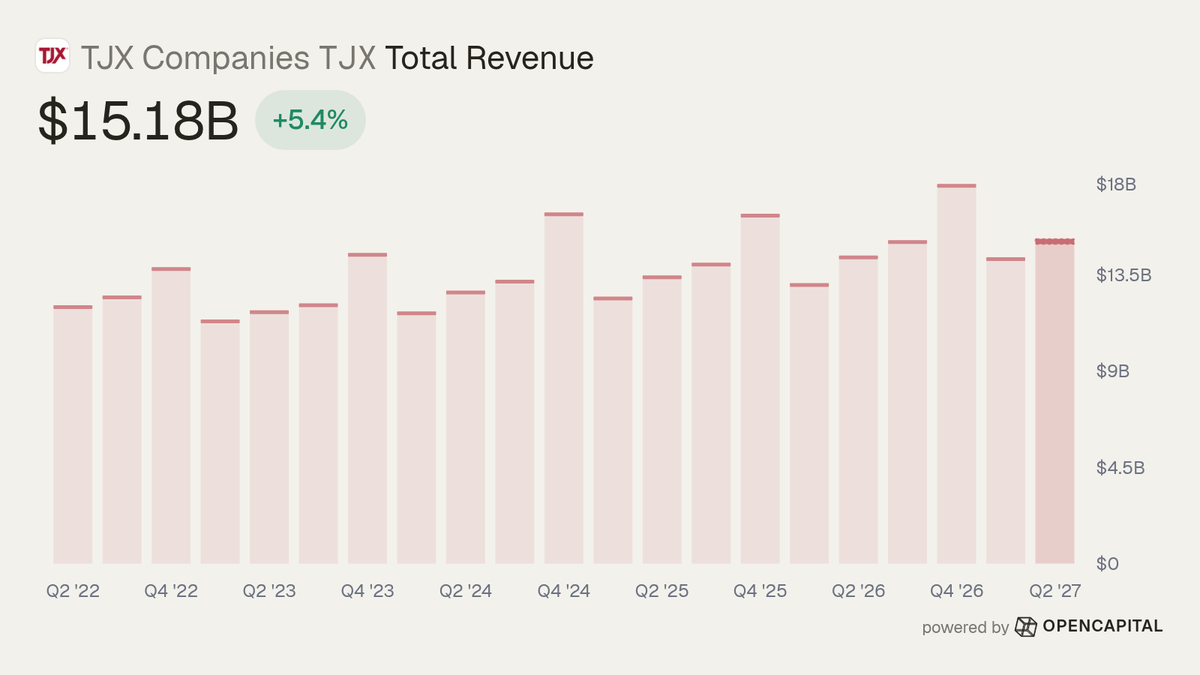Click the $4.5B y-axis label
Viewport: 1200px width, 675px height.
(1121, 468)
